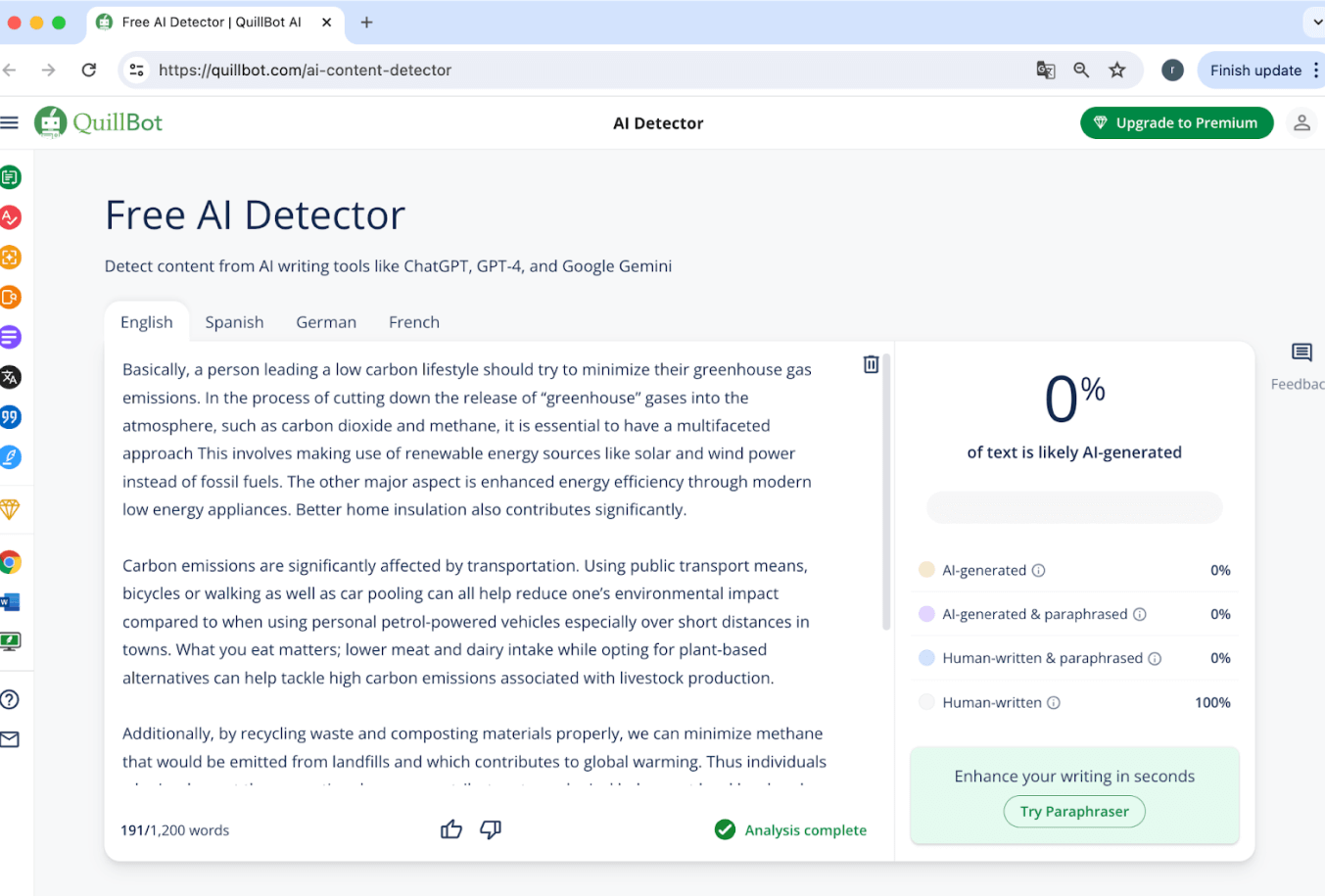
Task: Give thumbs down feedback on result
Action: click(x=491, y=829)
